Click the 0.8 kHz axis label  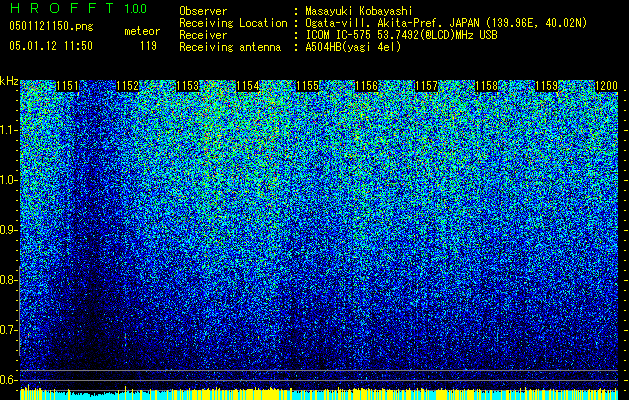click(x=9, y=280)
